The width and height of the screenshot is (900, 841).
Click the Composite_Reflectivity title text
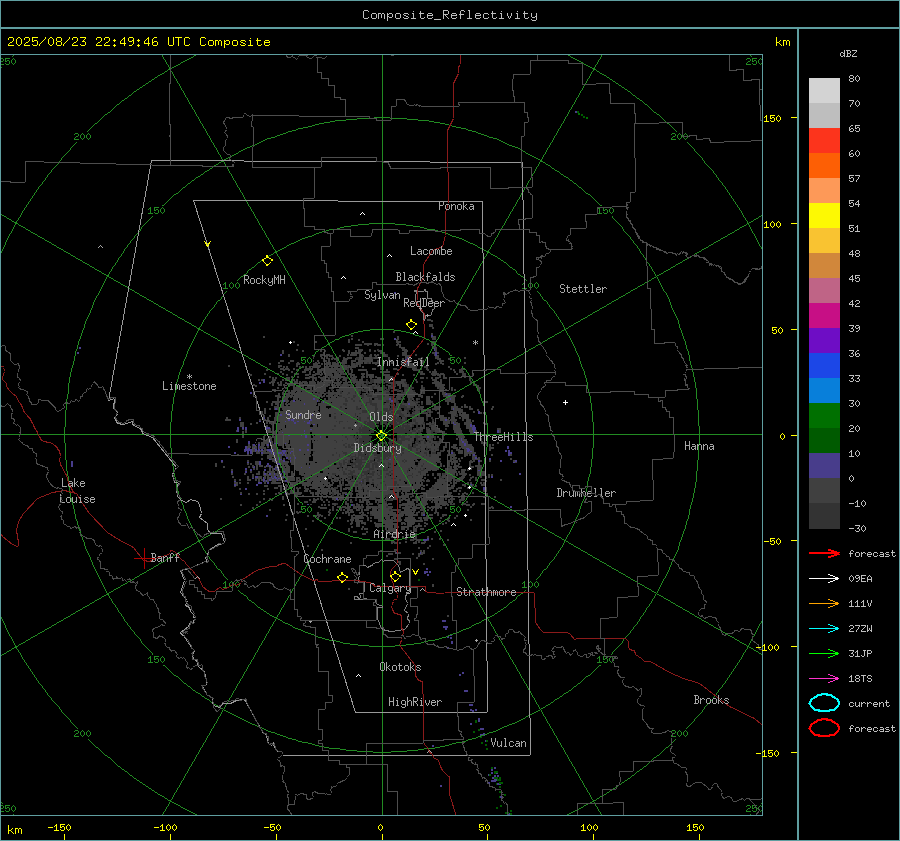[x=450, y=15]
